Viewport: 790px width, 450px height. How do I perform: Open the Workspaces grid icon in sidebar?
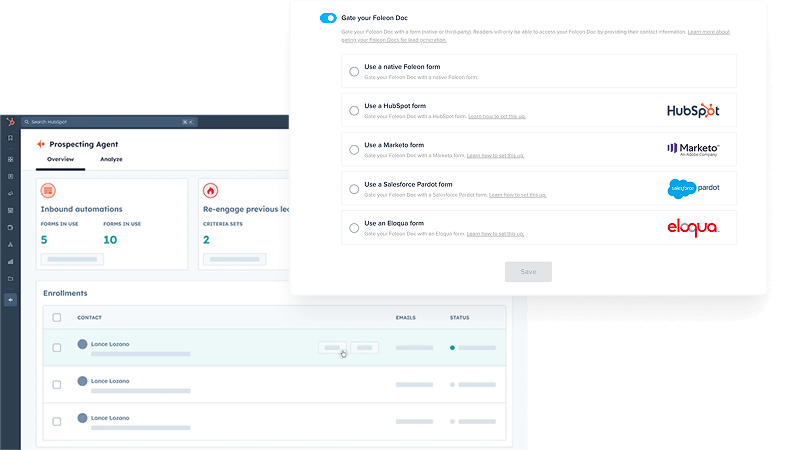click(11, 159)
